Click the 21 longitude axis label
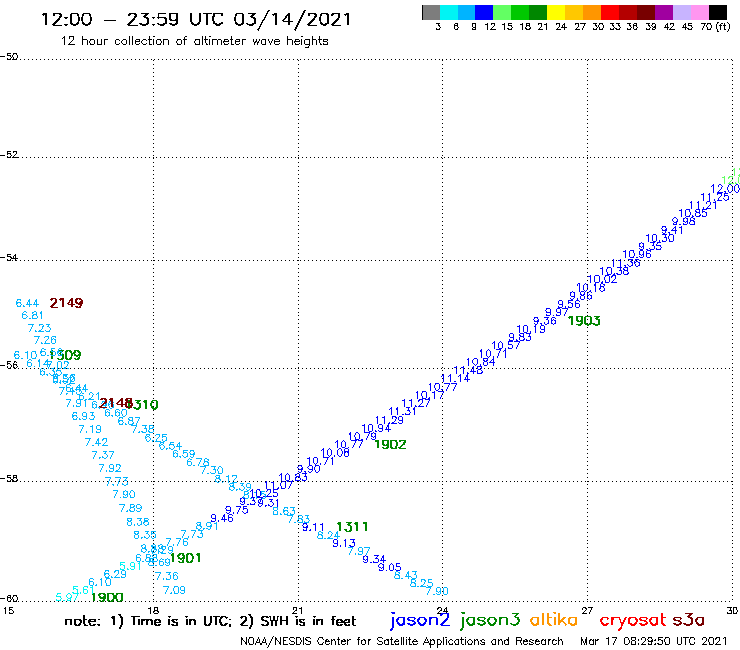Viewport: 740px width, 650px height. coord(297,611)
